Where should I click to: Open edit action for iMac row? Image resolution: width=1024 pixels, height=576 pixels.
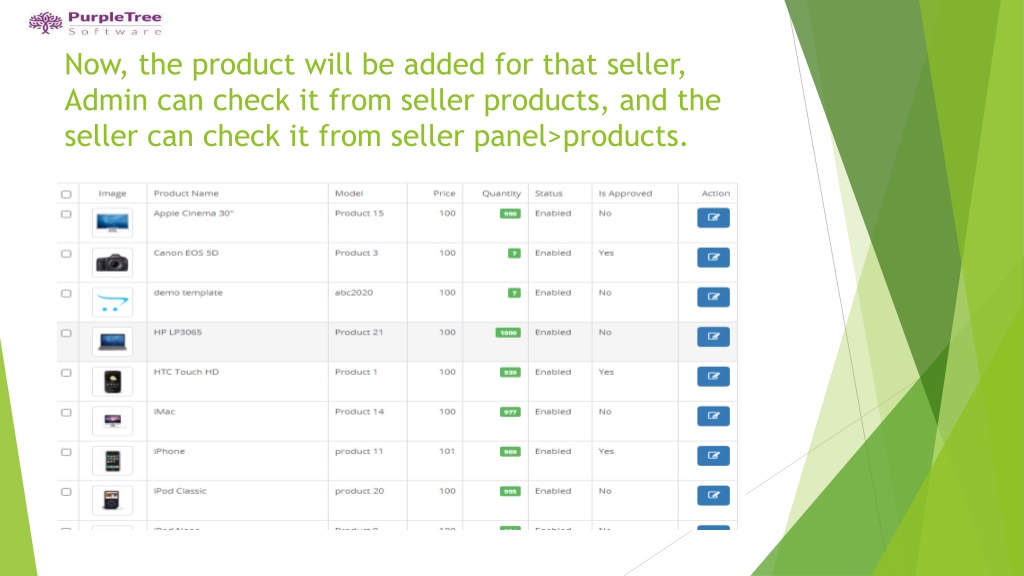[713, 416]
